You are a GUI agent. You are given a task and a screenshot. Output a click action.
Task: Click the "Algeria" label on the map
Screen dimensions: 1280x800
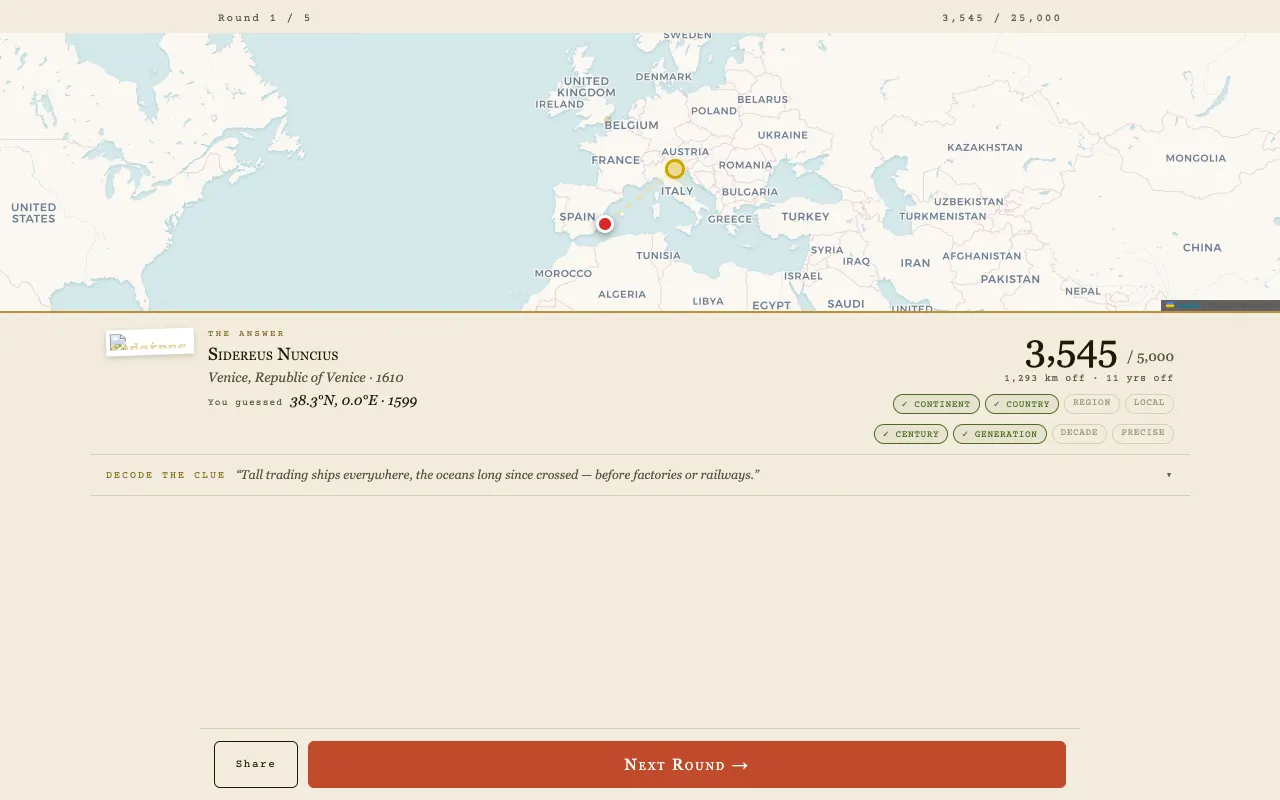click(622, 294)
